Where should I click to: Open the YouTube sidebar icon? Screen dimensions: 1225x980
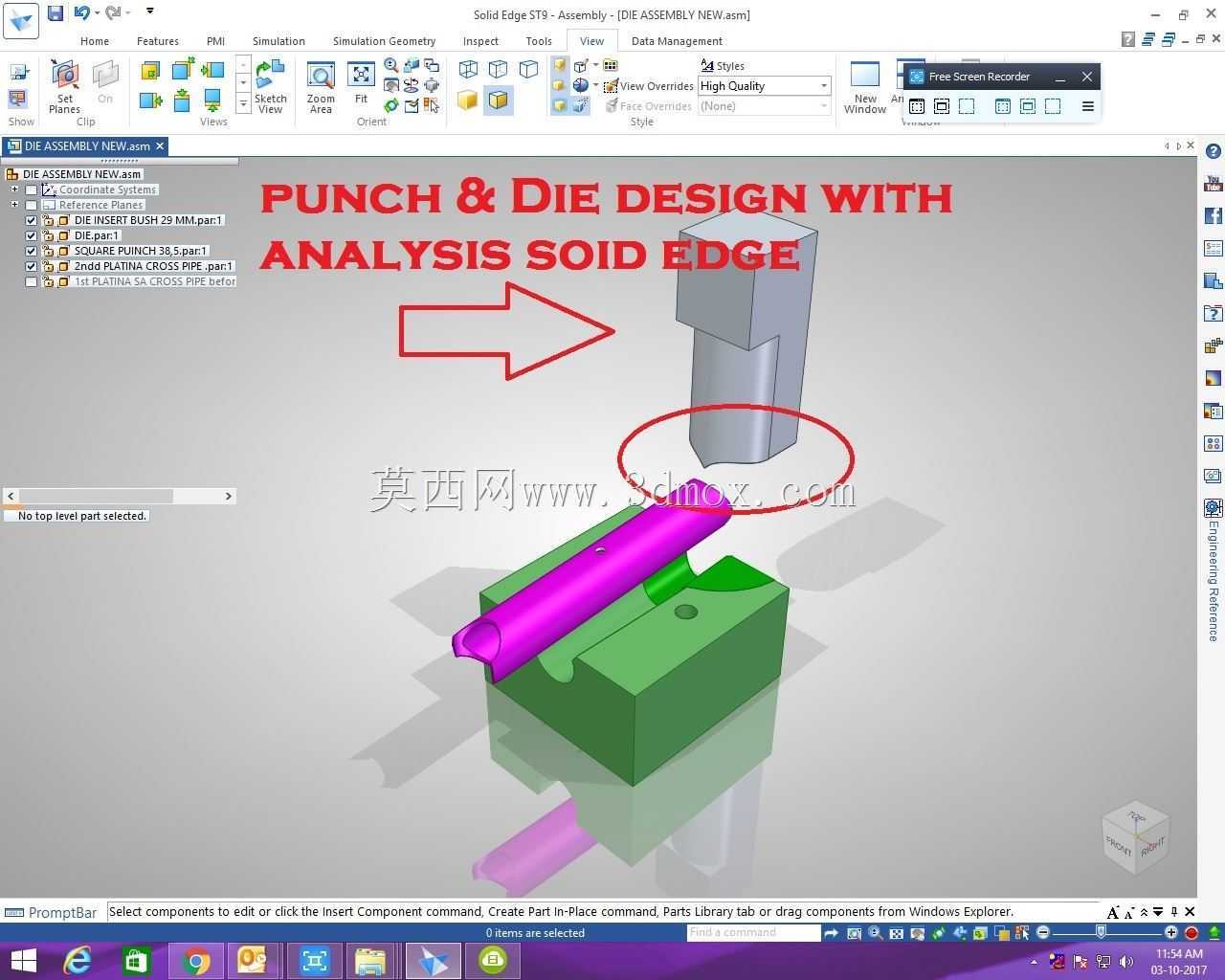pos(1214,183)
